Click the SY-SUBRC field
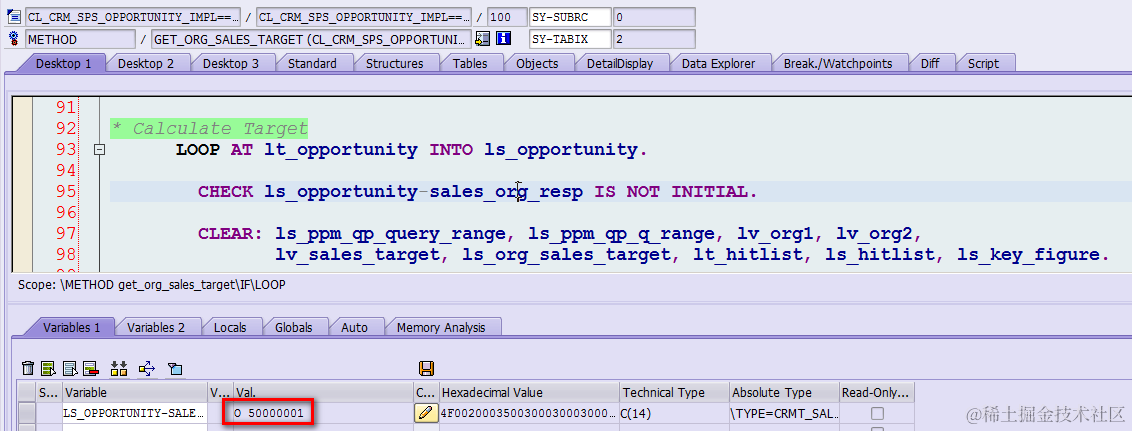The height and width of the screenshot is (431, 1132). [x=570, y=17]
